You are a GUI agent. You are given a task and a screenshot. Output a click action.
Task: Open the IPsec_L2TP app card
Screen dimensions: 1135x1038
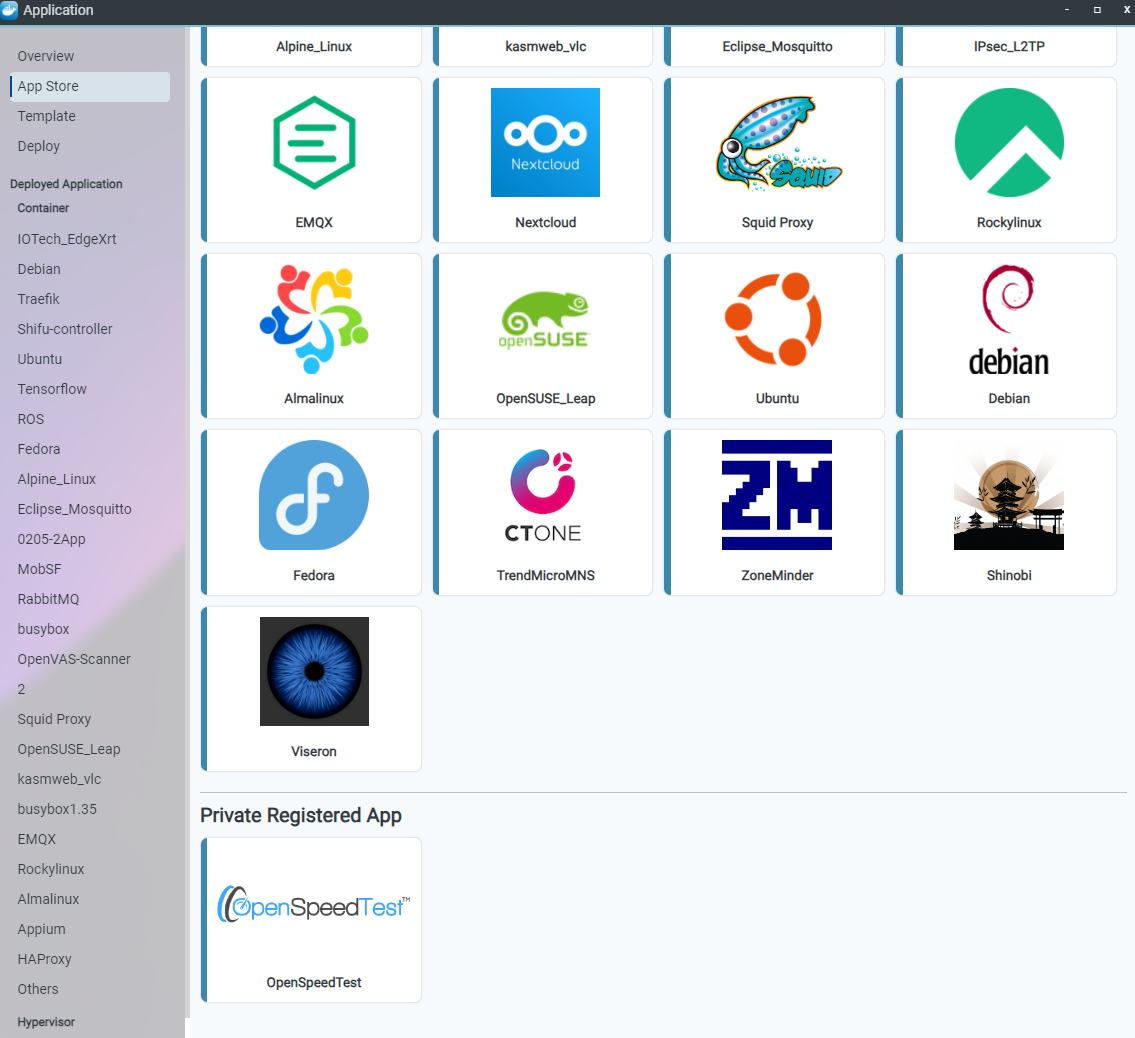[1006, 46]
